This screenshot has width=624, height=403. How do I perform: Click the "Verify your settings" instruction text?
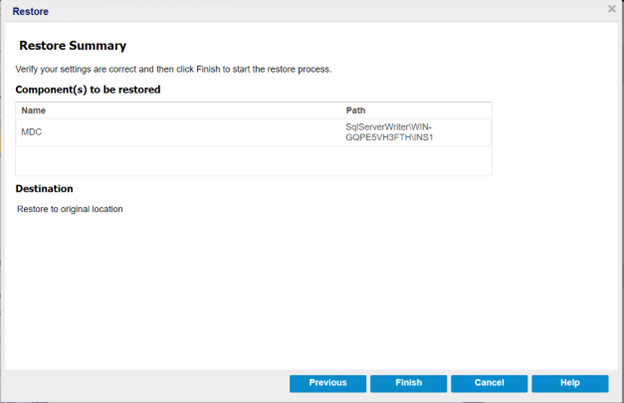click(x=173, y=69)
